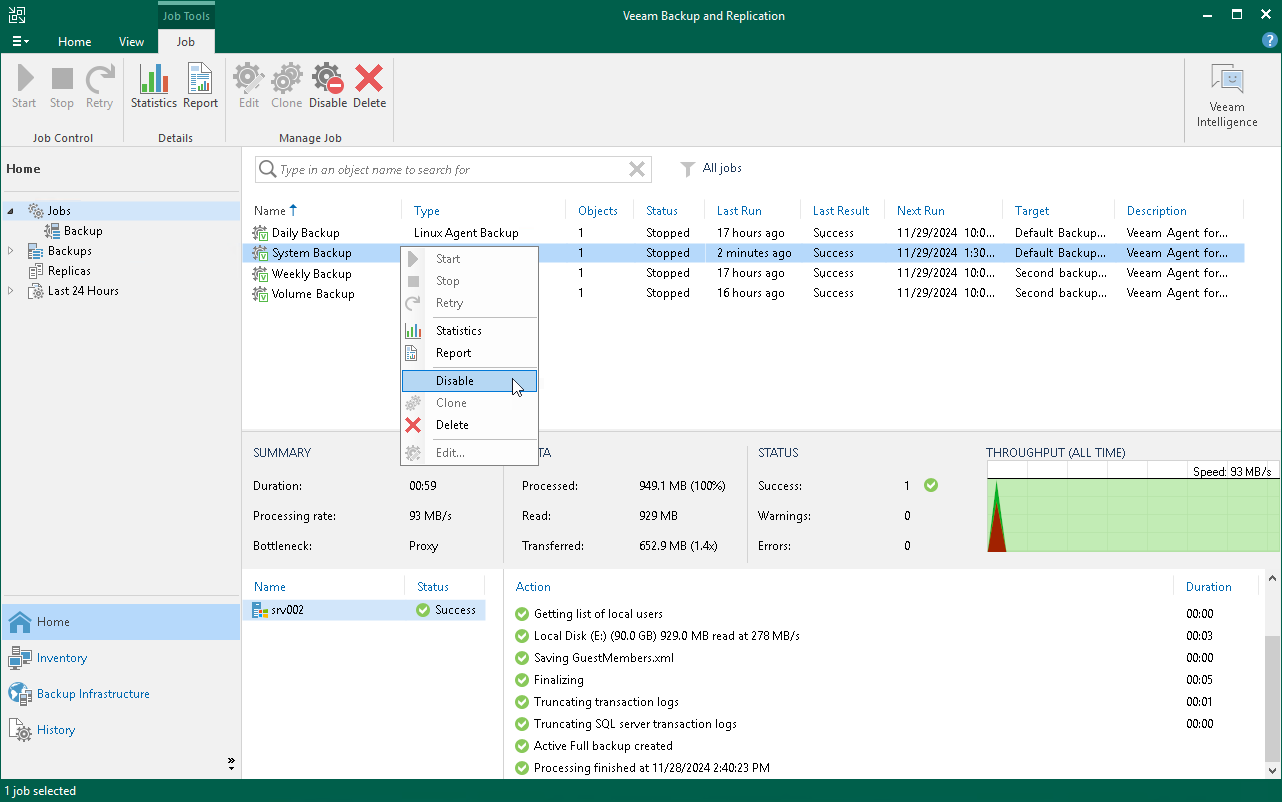The image size is (1282, 802).
Task: Click the History navigation icon
Action: 20,730
